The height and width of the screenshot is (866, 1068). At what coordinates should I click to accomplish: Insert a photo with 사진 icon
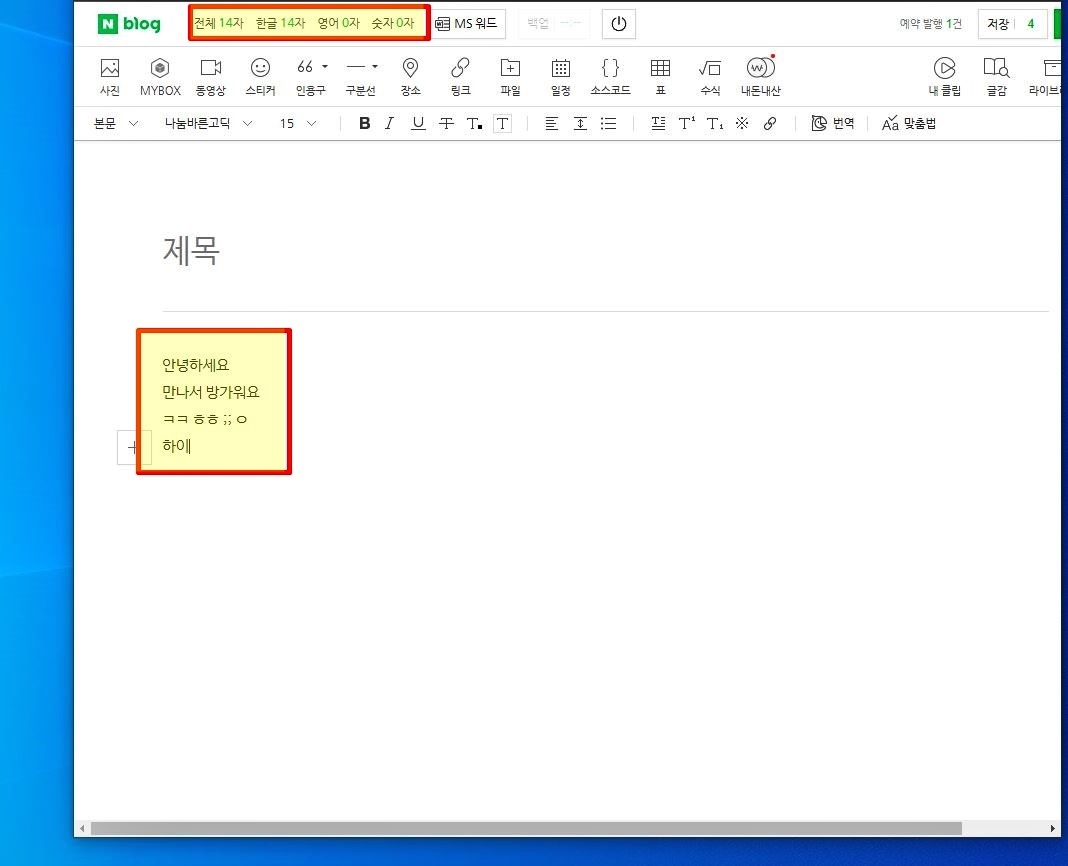click(x=110, y=76)
